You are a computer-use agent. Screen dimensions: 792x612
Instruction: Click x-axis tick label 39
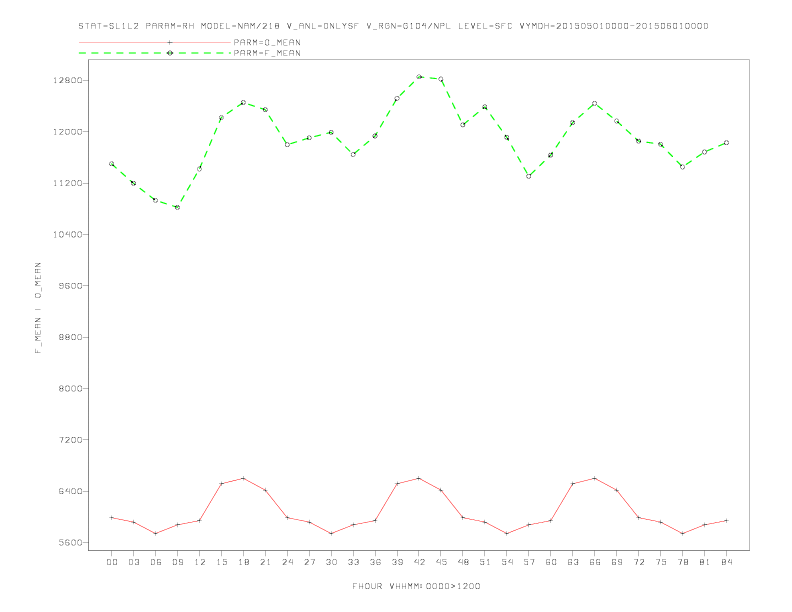[397, 562]
